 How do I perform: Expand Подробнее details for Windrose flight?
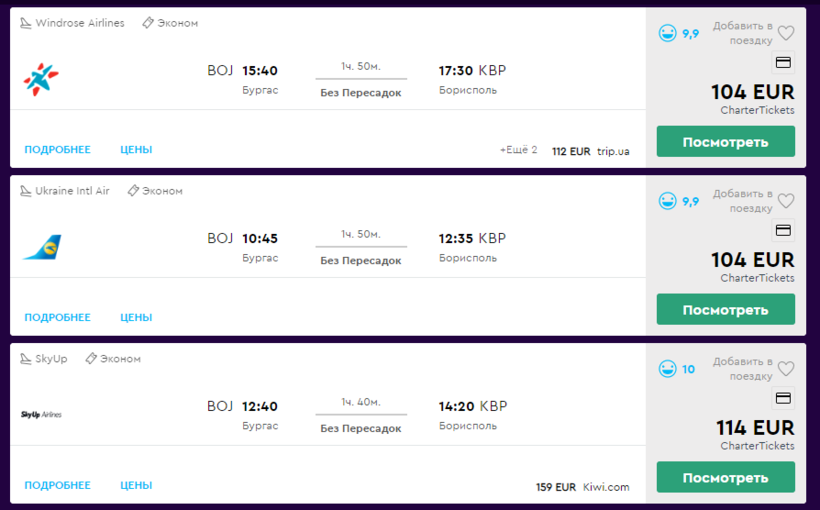[x=57, y=150]
